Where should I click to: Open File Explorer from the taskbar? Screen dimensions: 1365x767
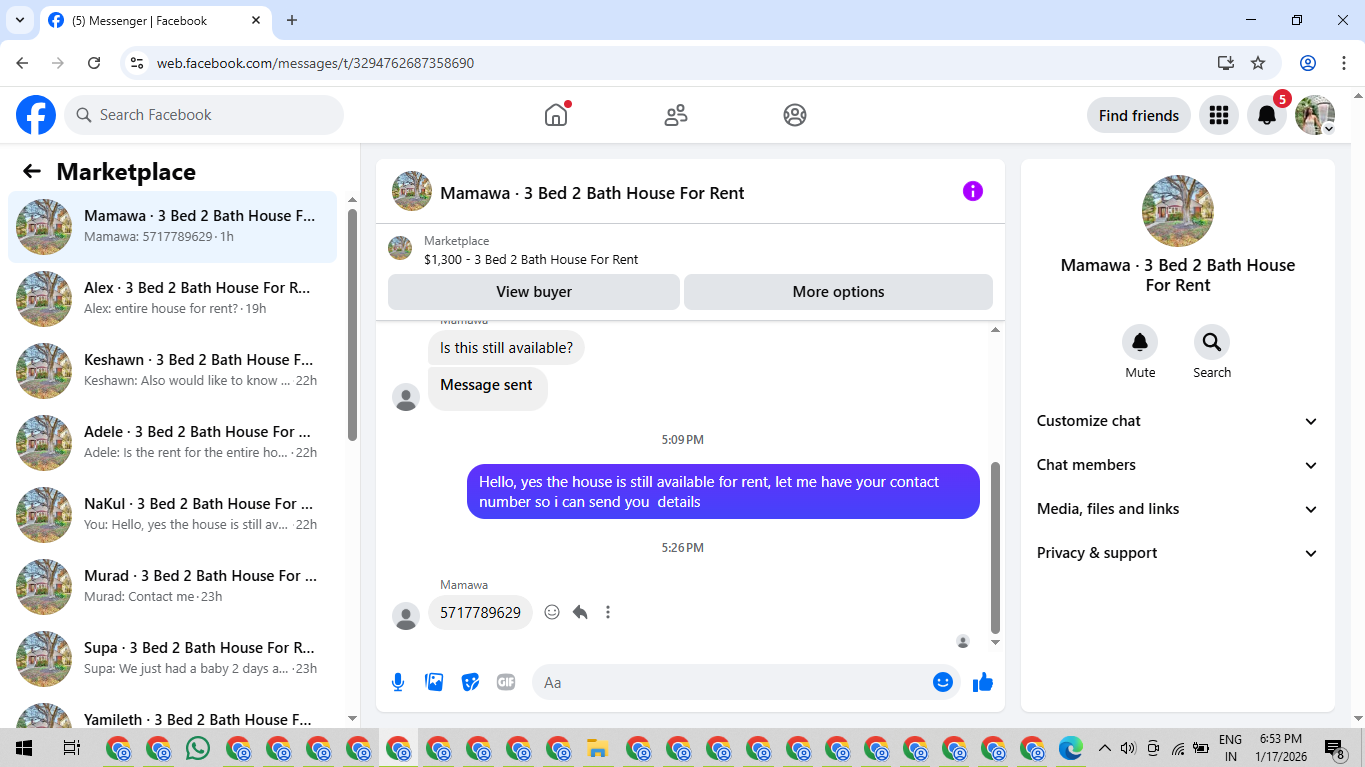click(597, 748)
